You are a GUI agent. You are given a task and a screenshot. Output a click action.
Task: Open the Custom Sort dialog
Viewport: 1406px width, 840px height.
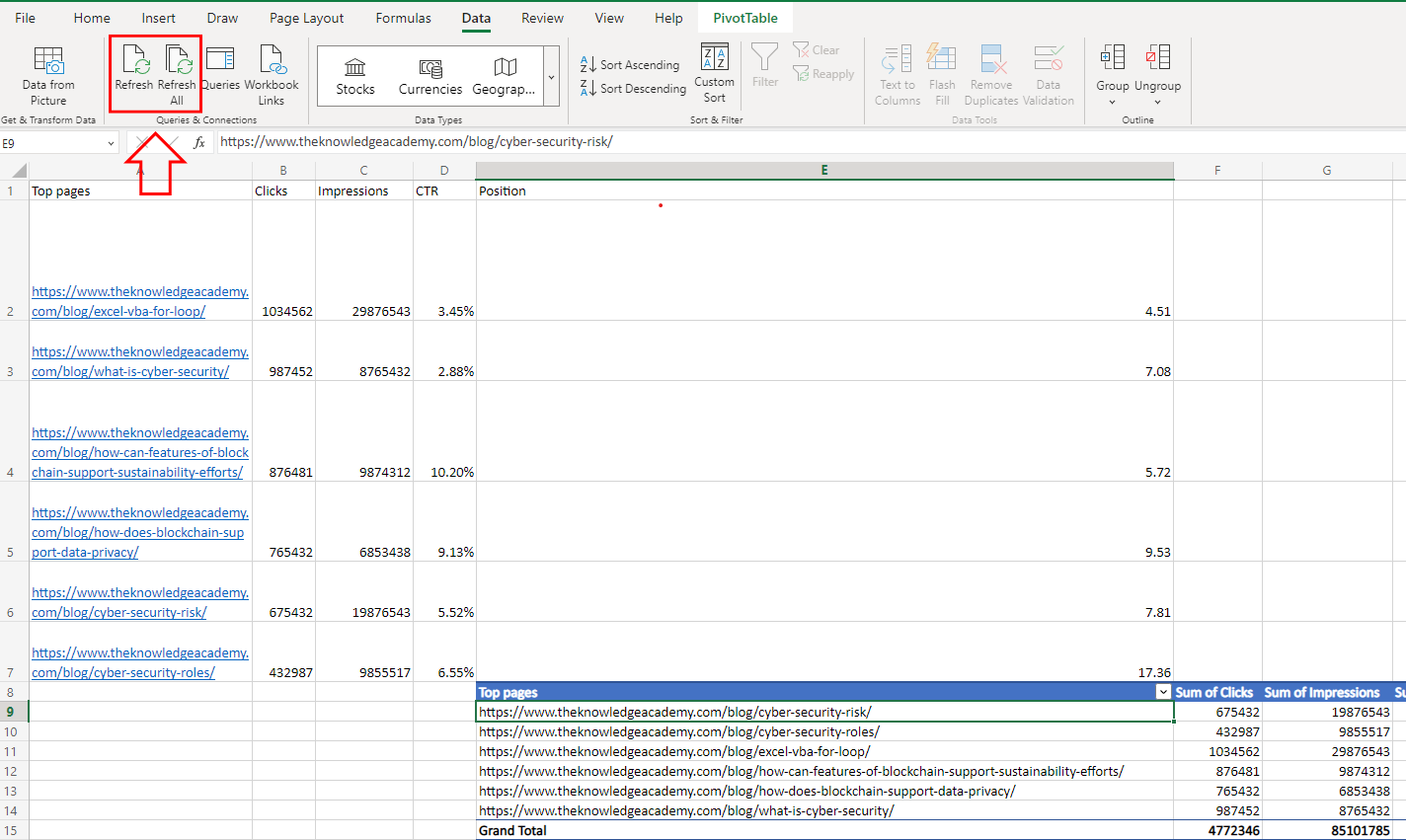coord(714,74)
